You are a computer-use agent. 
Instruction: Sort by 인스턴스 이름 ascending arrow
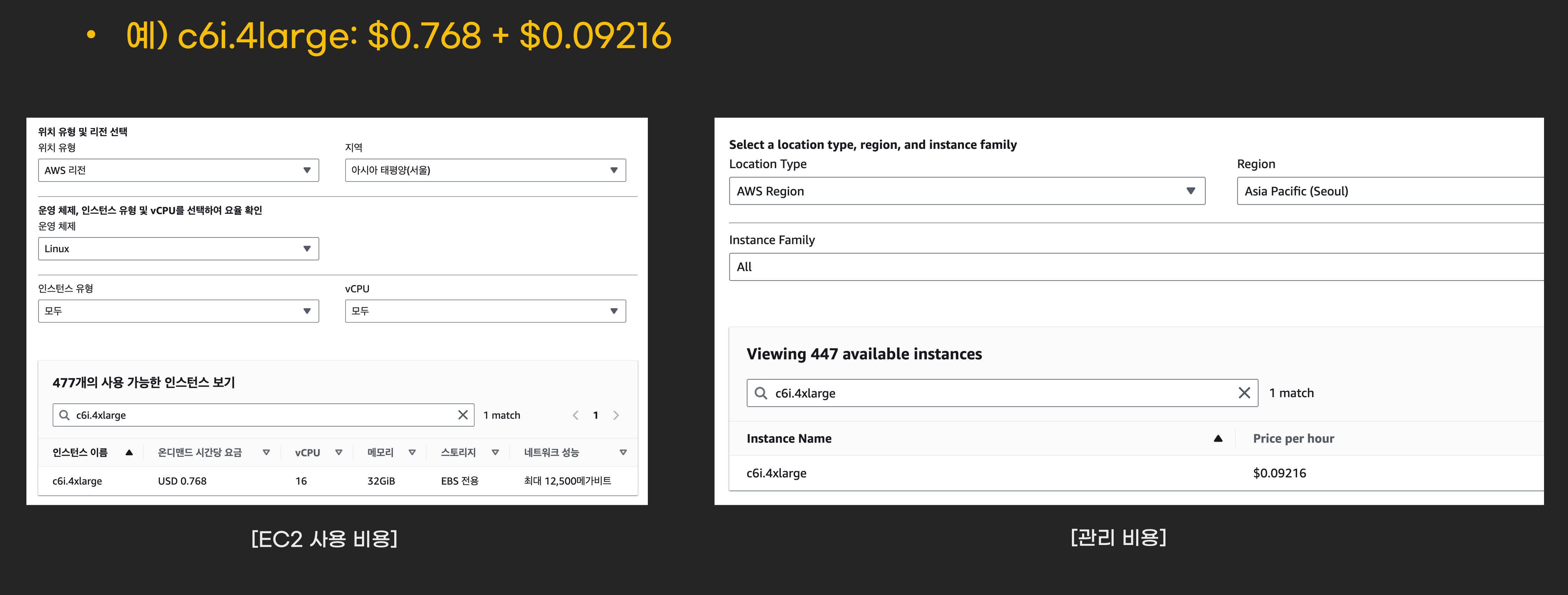pos(129,452)
